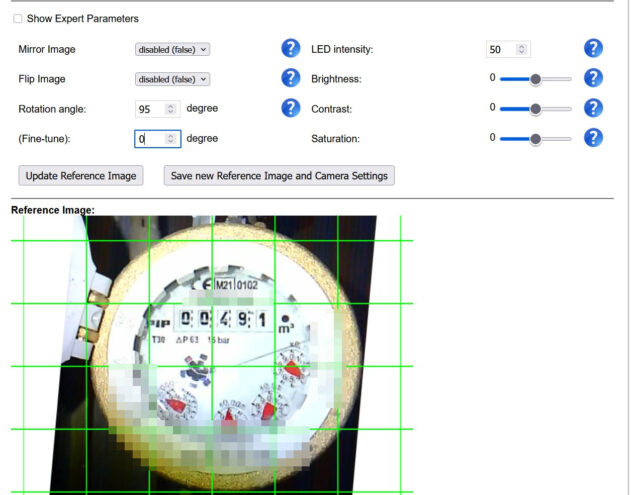Image resolution: width=640 pixels, height=495 pixels.
Task: Click help icon next to Rotation angle
Action: [291, 108]
